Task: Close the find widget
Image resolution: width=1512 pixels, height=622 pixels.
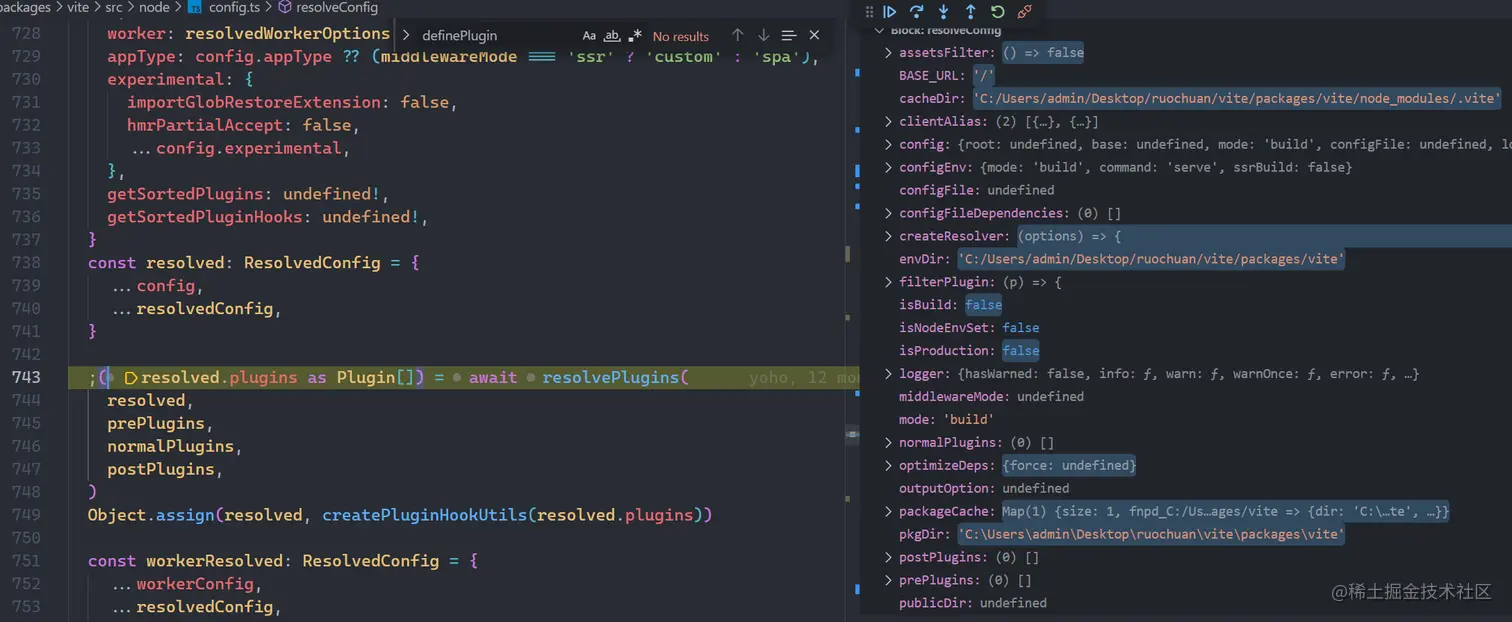Action: point(814,36)
